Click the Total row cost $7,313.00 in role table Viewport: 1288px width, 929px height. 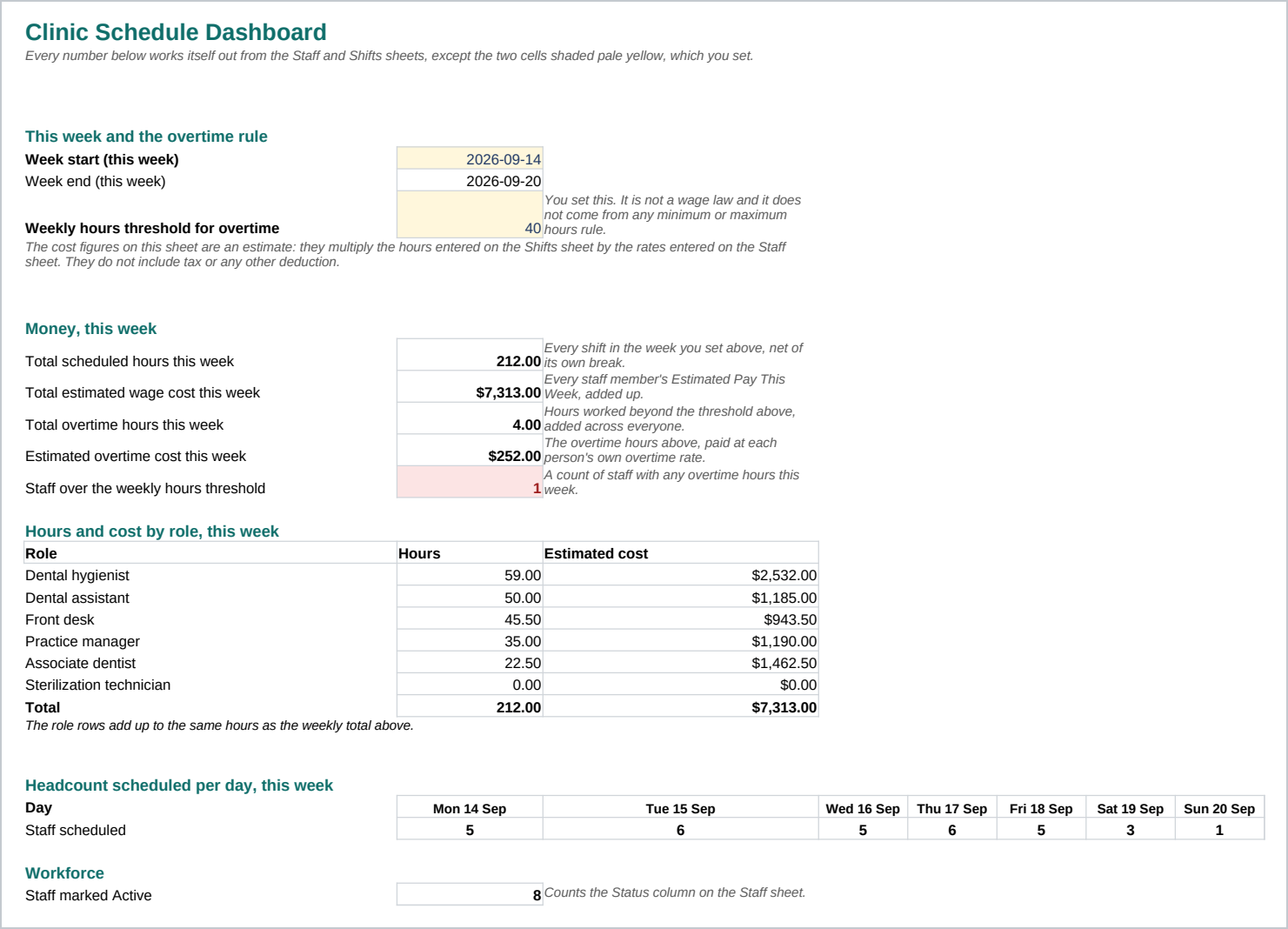[x=681, y=707]
